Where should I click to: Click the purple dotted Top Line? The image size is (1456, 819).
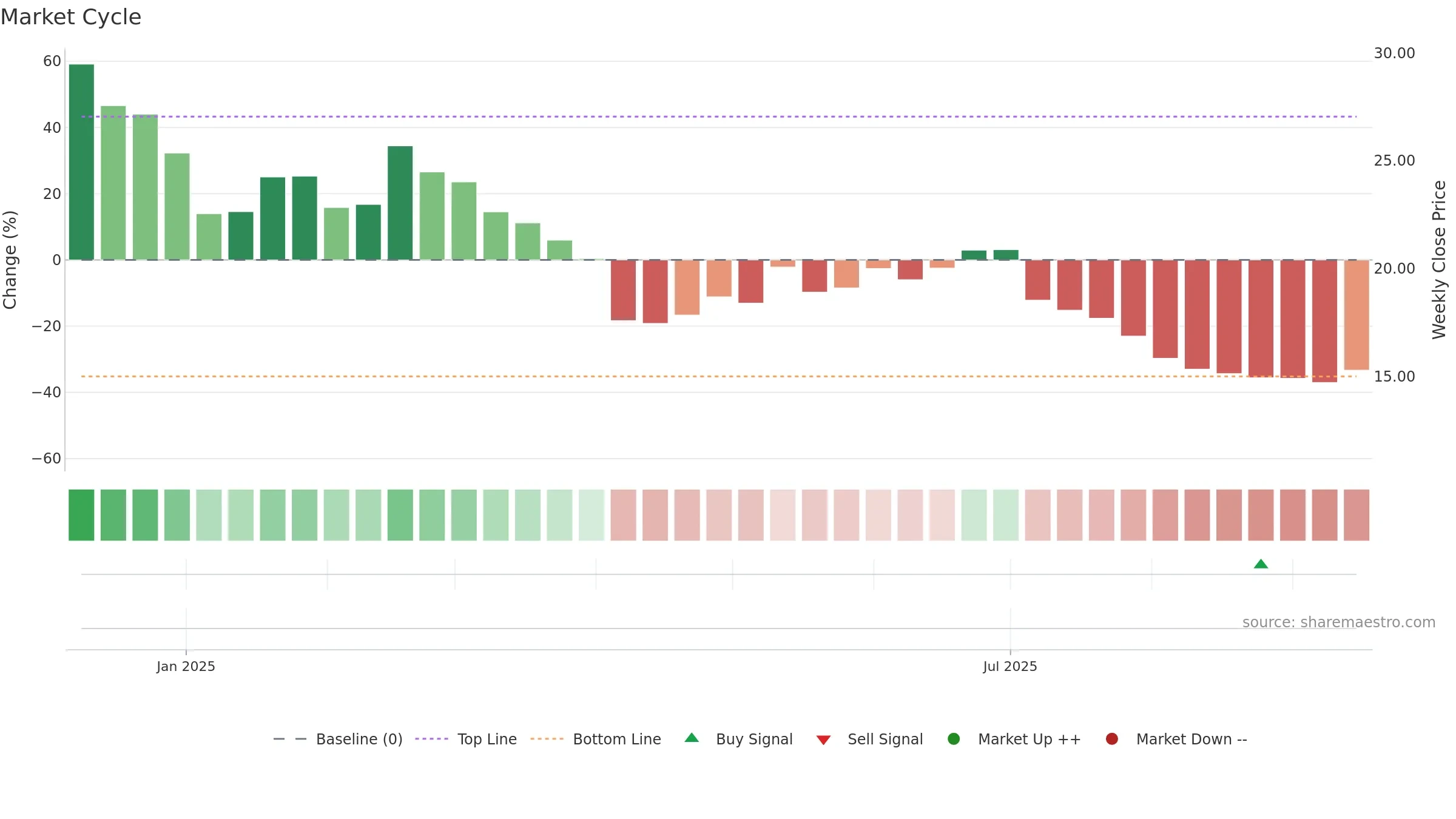(719, 116)
